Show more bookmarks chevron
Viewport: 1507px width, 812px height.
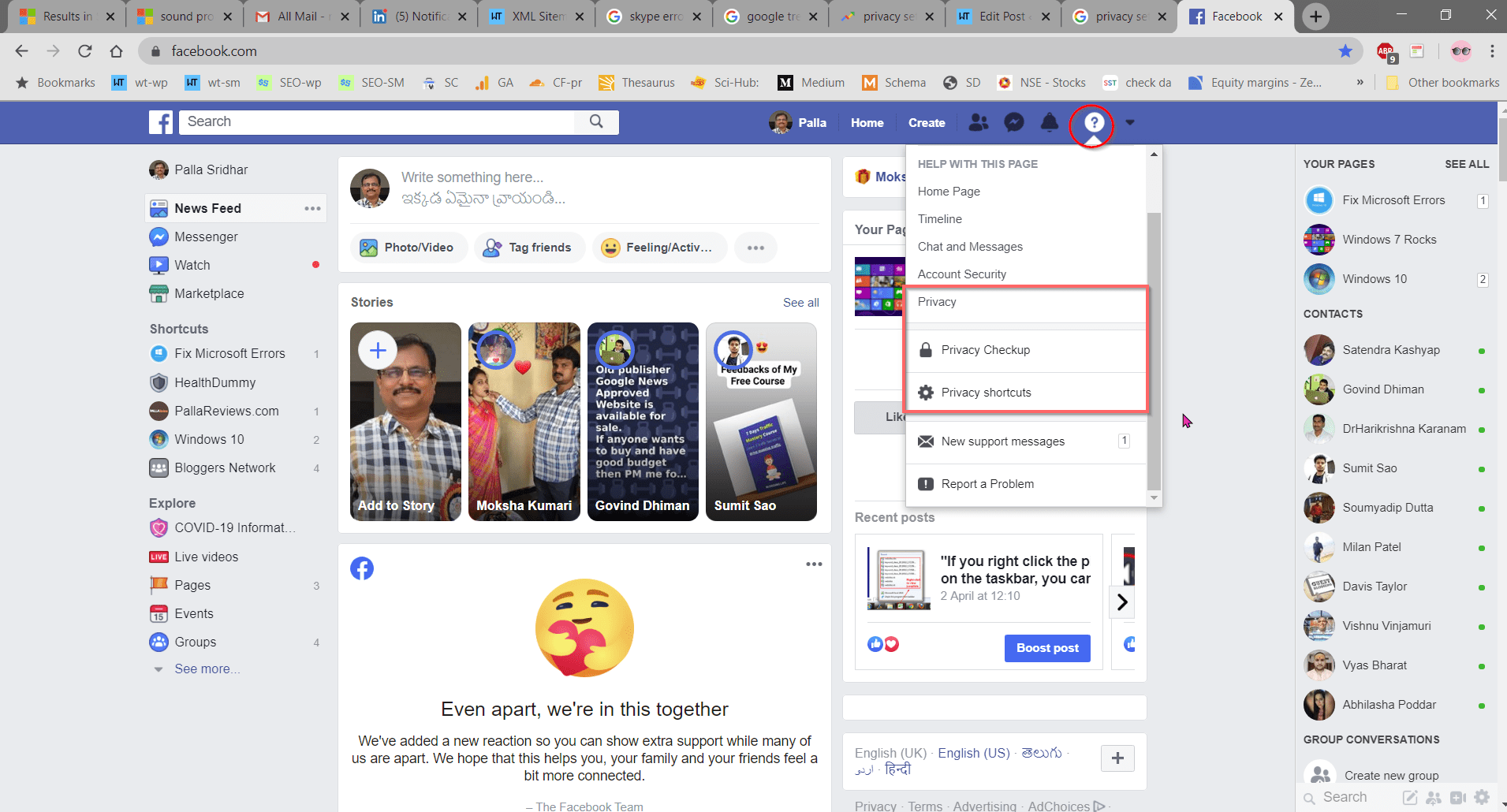click(1360, 82)
